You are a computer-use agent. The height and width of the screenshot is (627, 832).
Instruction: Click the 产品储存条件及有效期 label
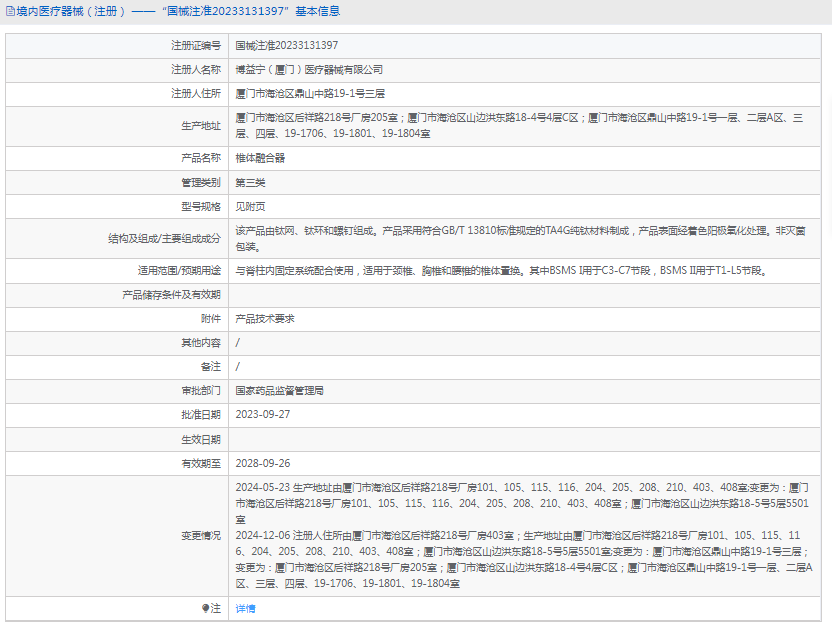point(171,295)
